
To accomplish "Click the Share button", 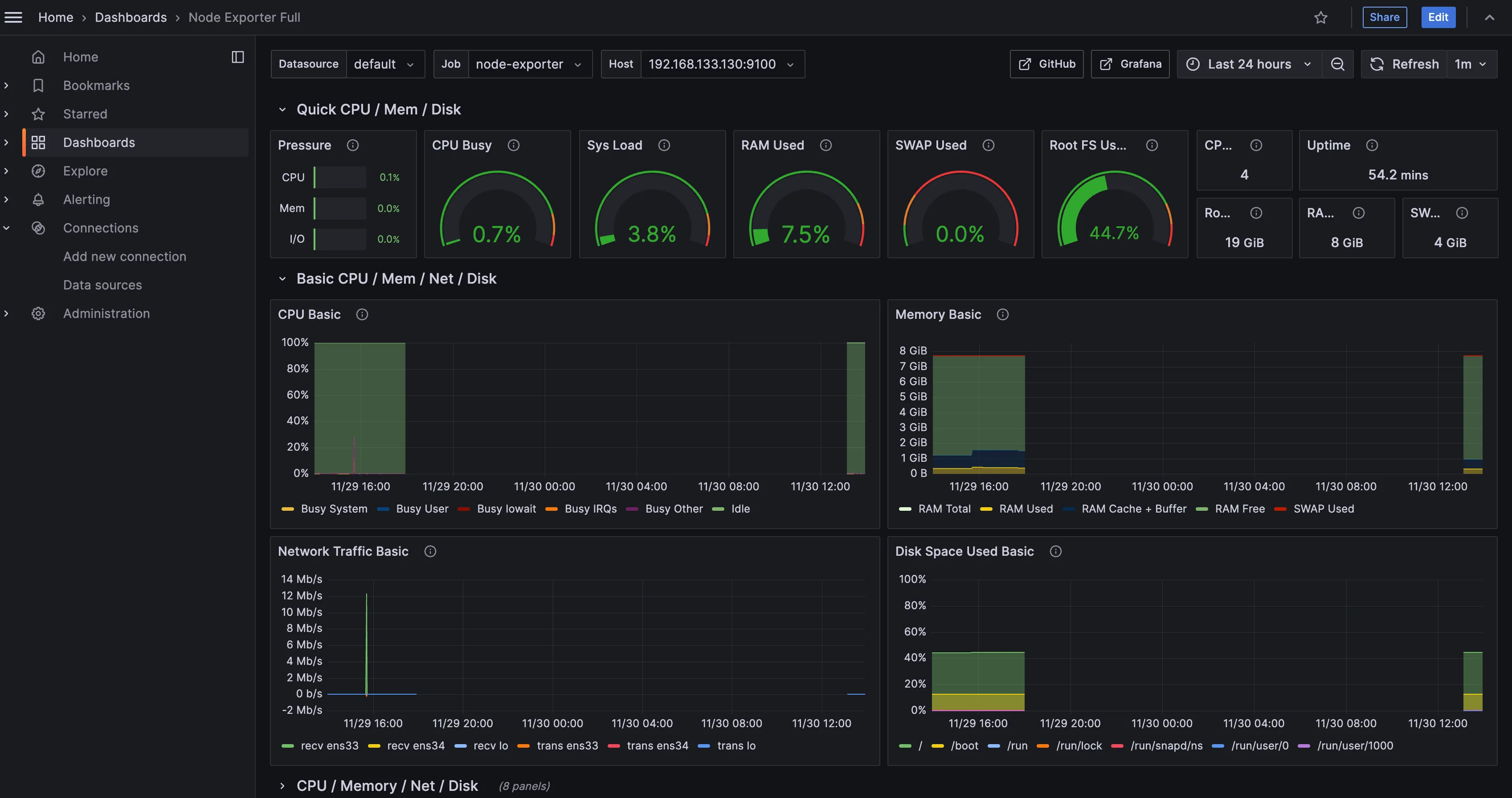I will click(x=1384, y=18).
